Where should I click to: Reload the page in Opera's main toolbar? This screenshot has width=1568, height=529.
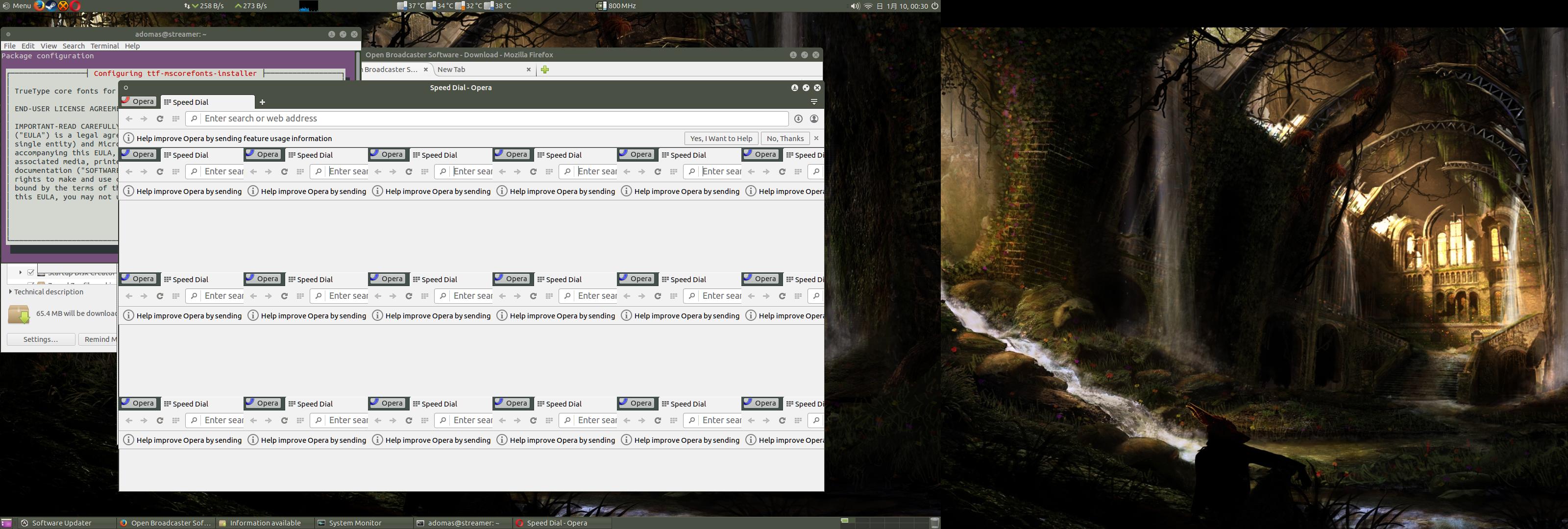[159, 119]
